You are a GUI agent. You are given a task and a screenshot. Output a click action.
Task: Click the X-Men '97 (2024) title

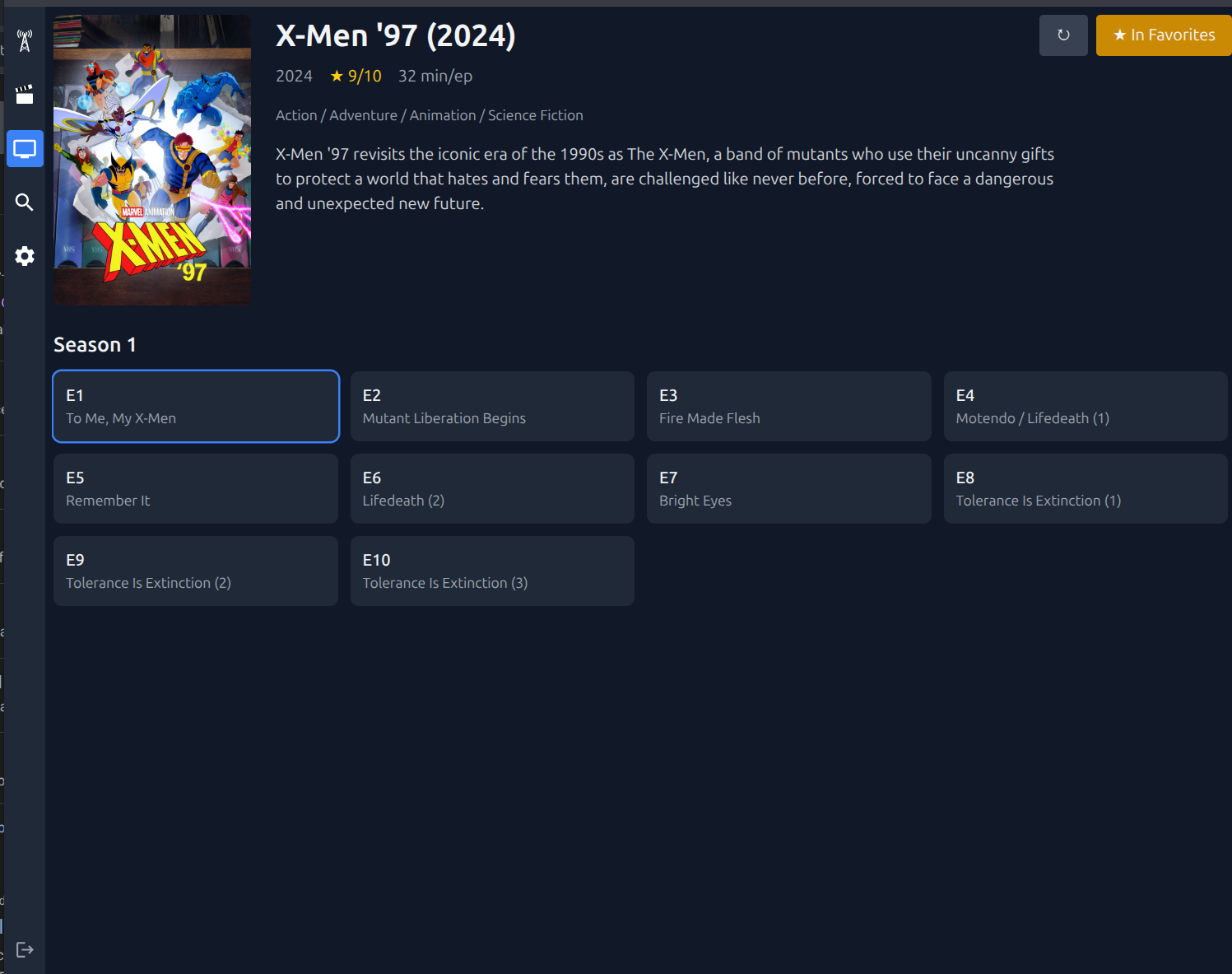pyautogui.click(x=396, y=35)
